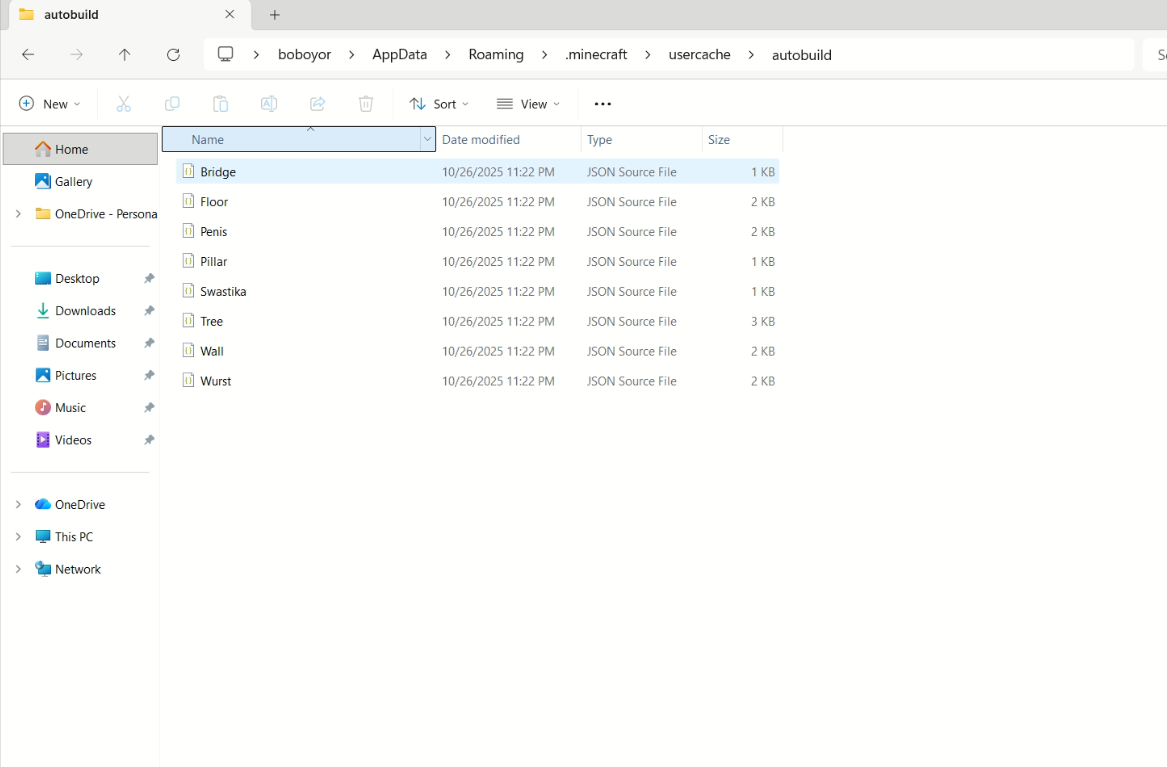Navigate back with the back arrow
Viewport: 1167px width, 767px height.
28,55
